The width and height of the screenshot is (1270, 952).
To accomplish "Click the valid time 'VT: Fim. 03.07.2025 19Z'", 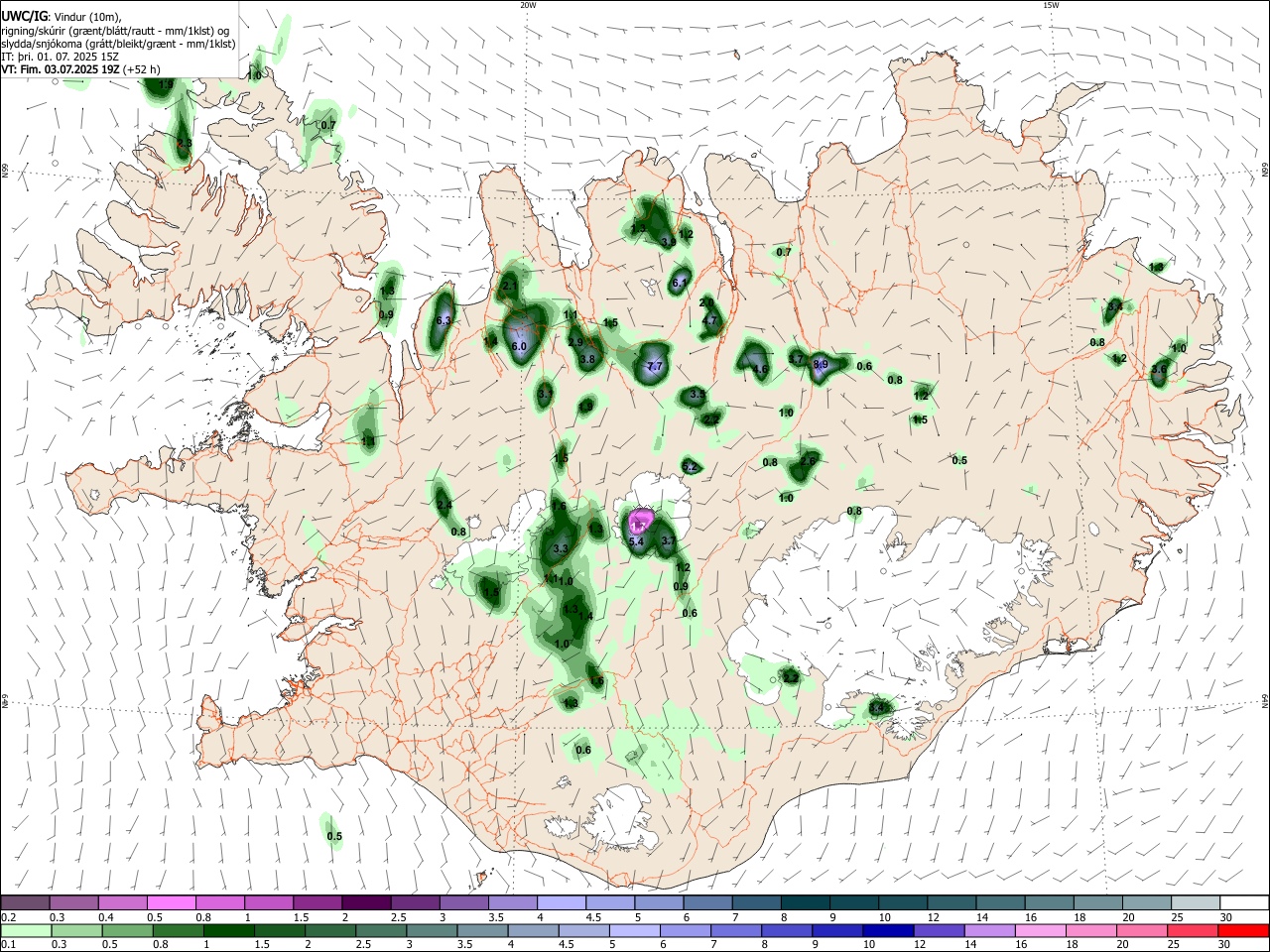I will [x=61, y=69].
